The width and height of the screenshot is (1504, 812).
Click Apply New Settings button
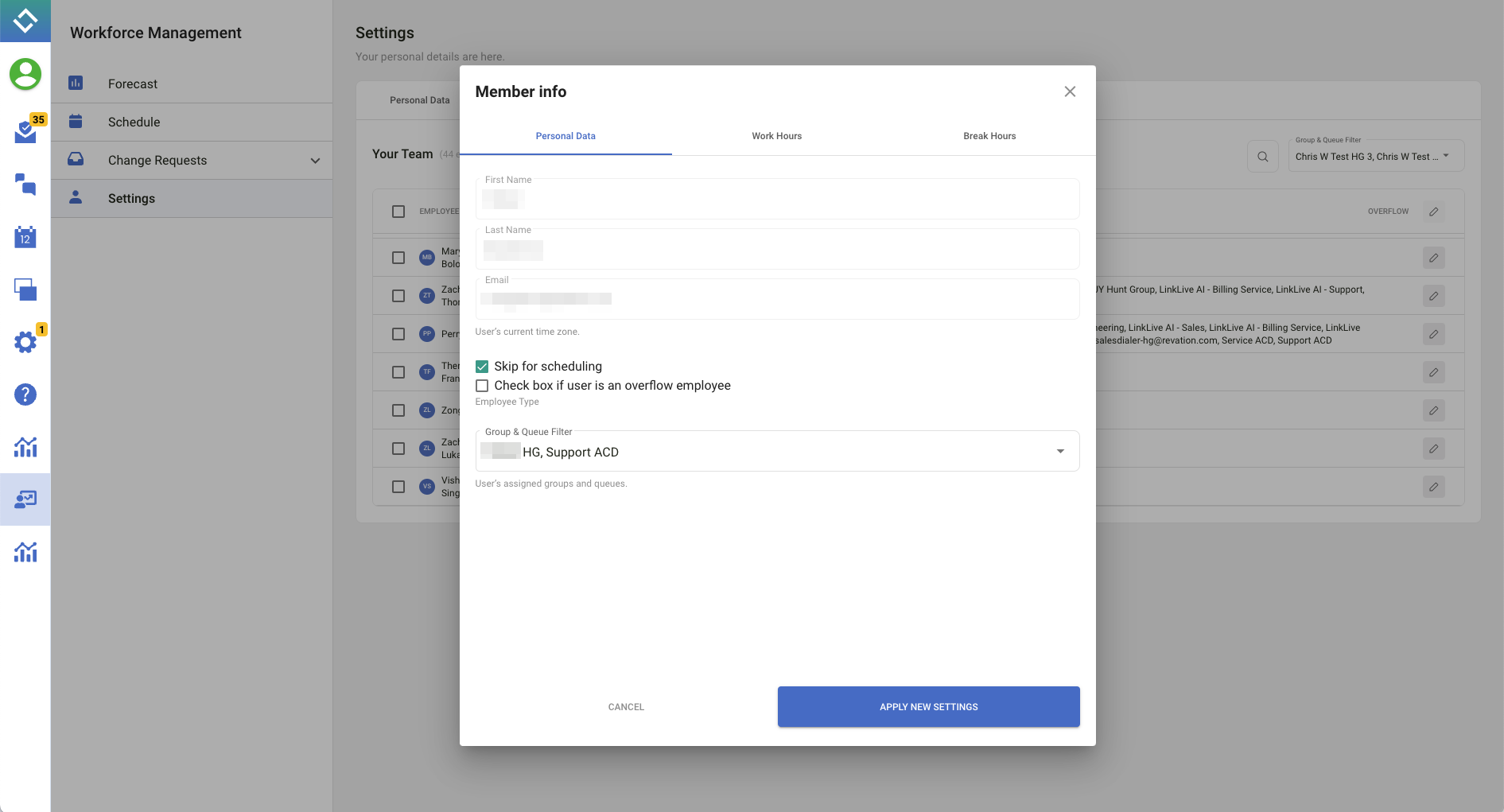click(928, 707)
